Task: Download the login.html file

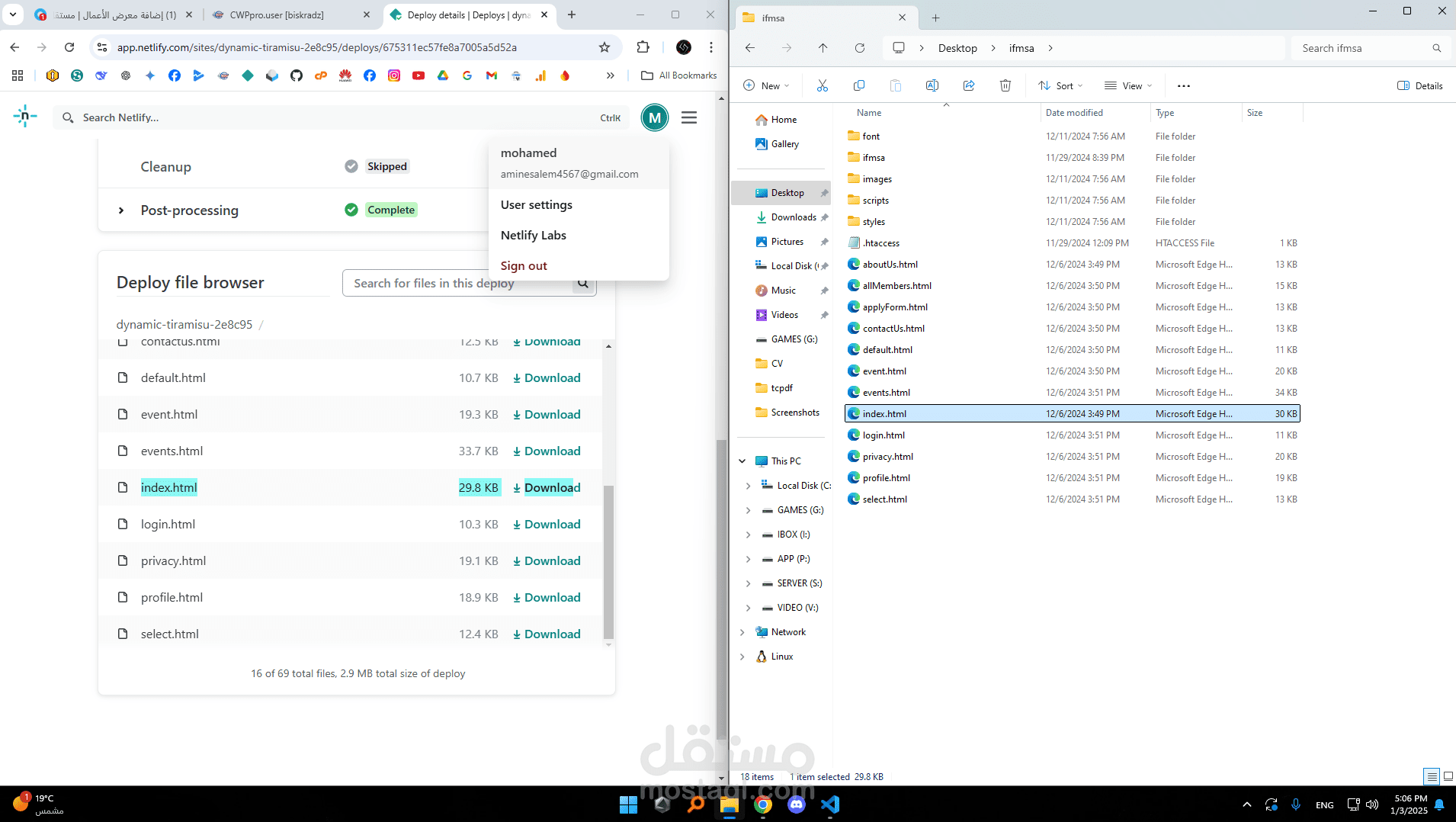Action: (x=547, y=525)
